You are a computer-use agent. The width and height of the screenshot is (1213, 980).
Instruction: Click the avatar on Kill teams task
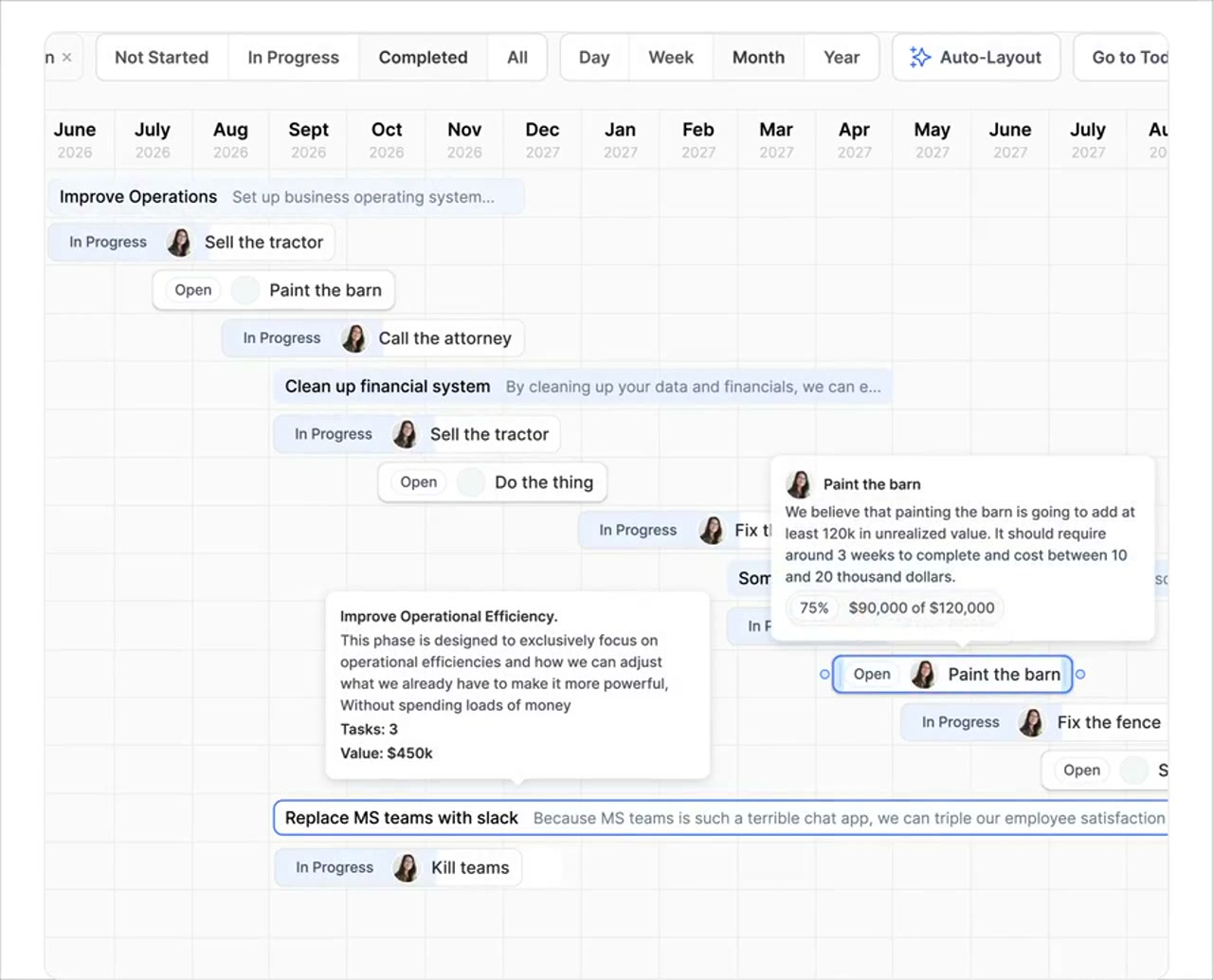pyautogui.click(x=406, y=867)
